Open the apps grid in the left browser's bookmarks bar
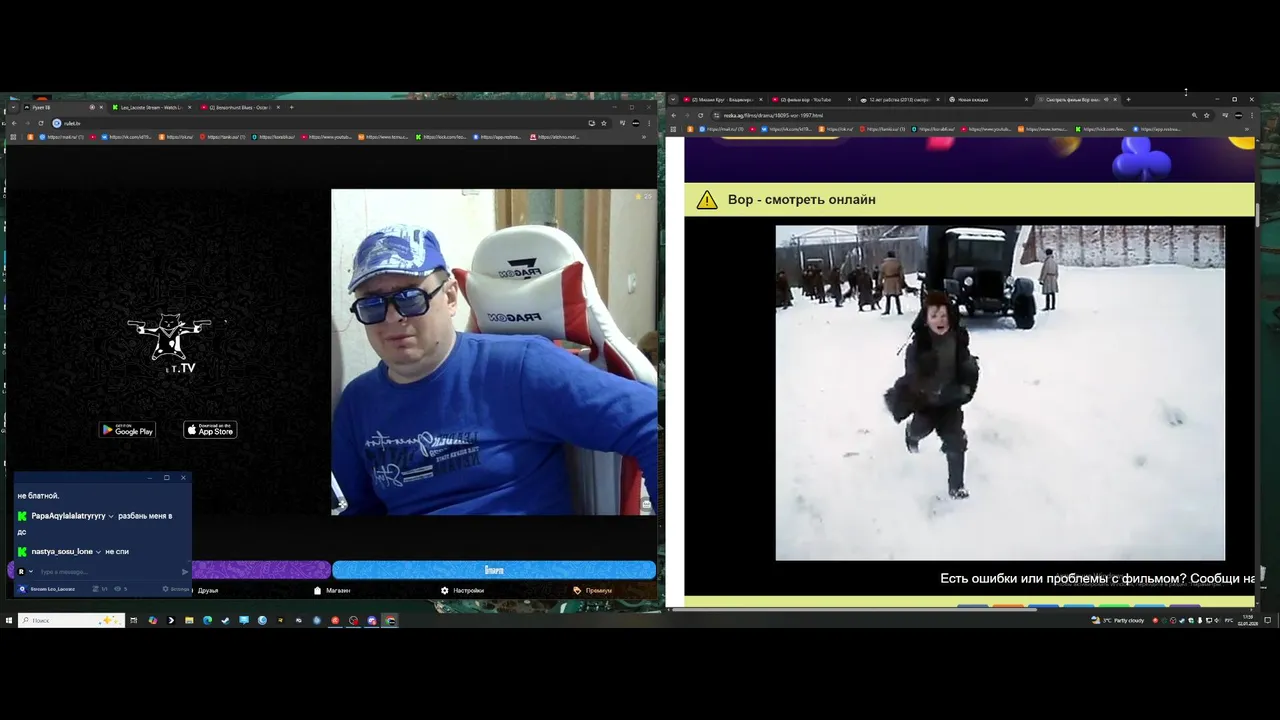 point(13,137)
